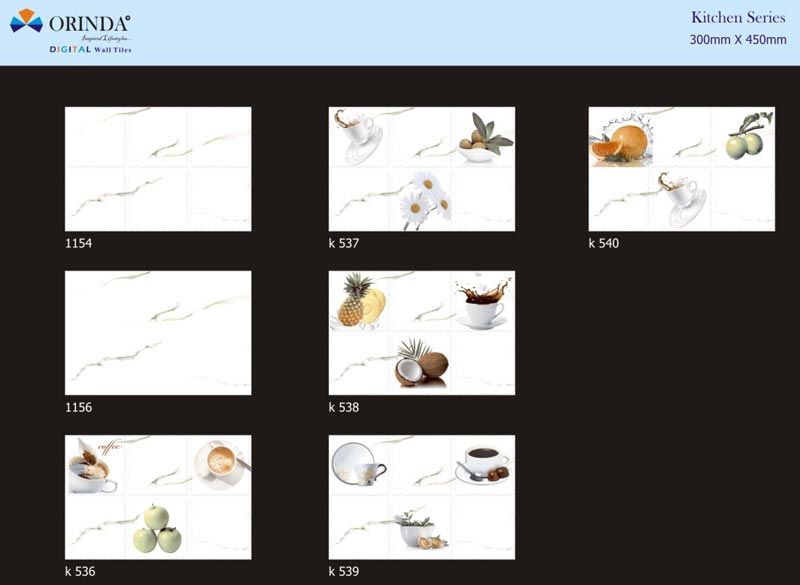Select the "k 536" label text
The height and width of the screenshot is (585, 800).
point(79,572)
